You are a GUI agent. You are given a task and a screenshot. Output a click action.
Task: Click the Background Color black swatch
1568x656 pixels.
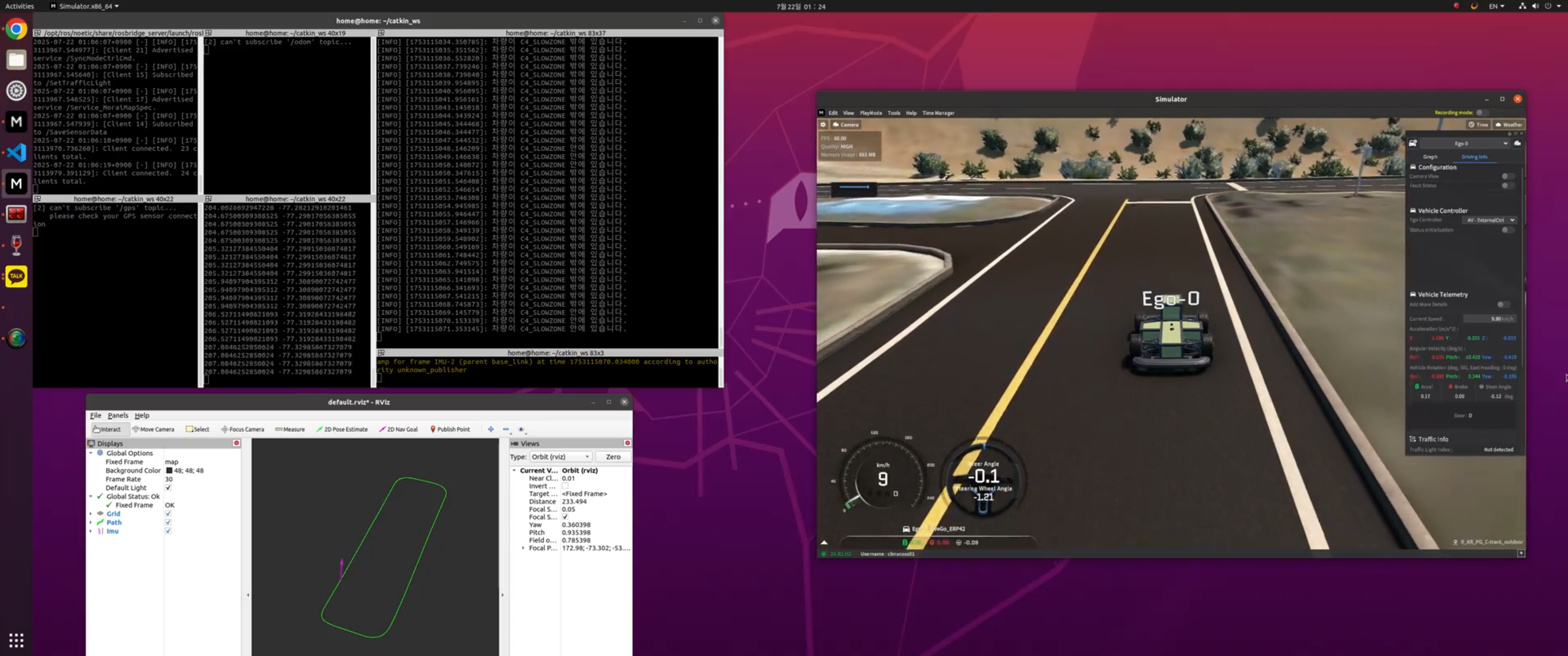tap(169, 471)
